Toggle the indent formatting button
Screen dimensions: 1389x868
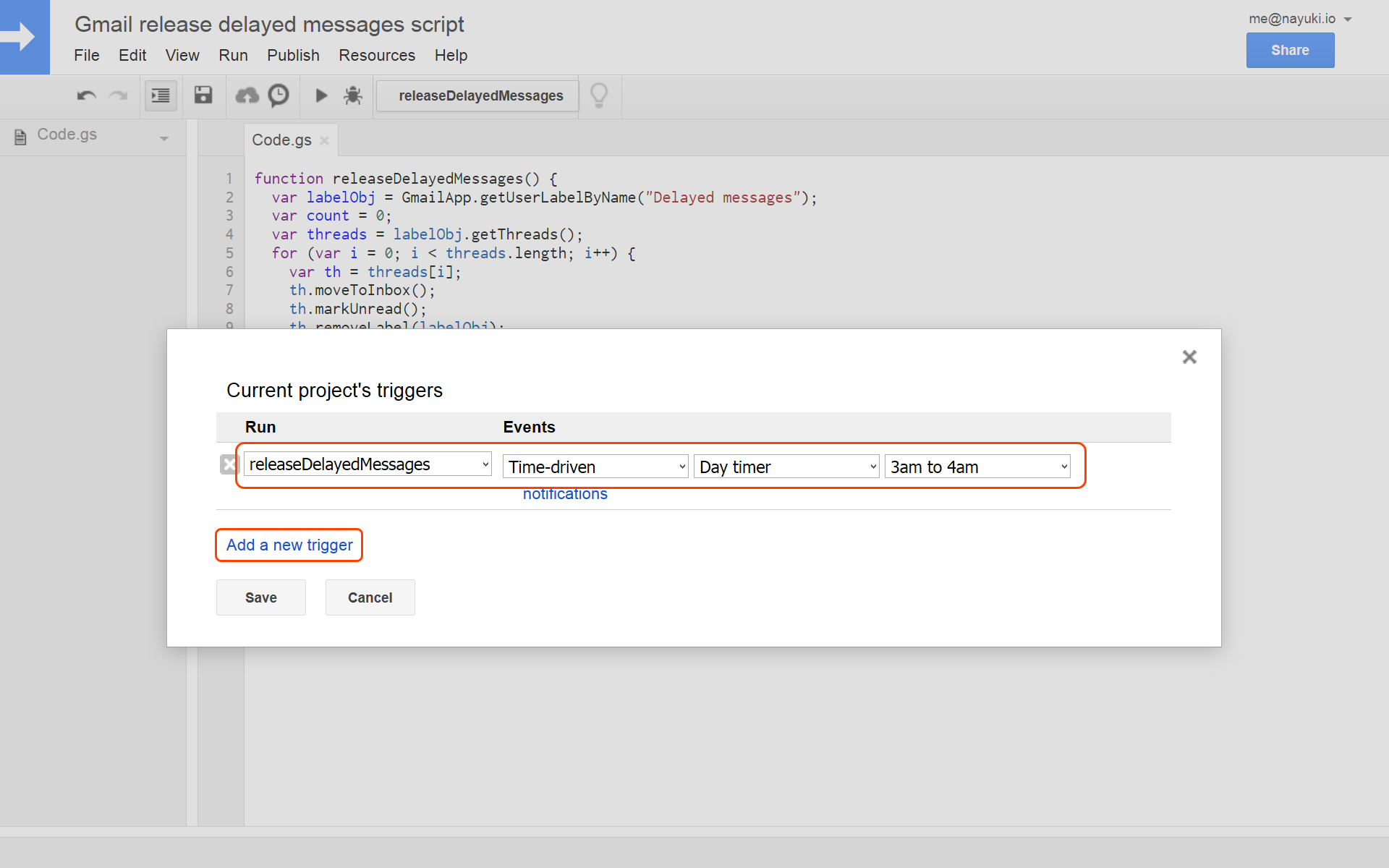click(x=161, y=95)
